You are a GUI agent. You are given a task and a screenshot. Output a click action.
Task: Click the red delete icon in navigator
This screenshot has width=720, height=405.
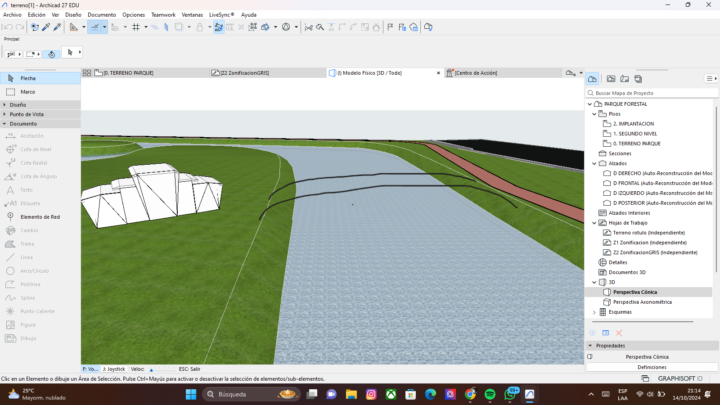[x=619, y=332]
